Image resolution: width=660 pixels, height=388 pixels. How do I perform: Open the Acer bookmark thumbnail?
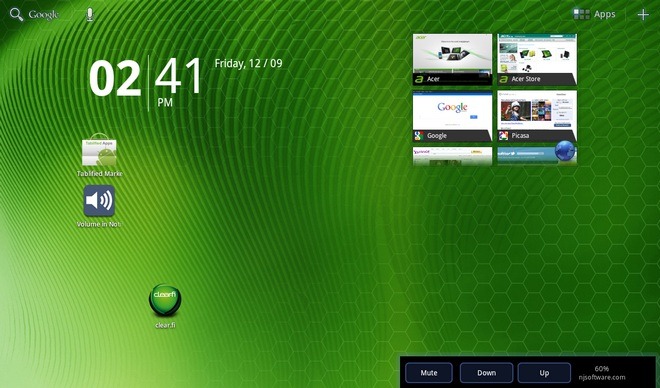(x=452, y=60)
